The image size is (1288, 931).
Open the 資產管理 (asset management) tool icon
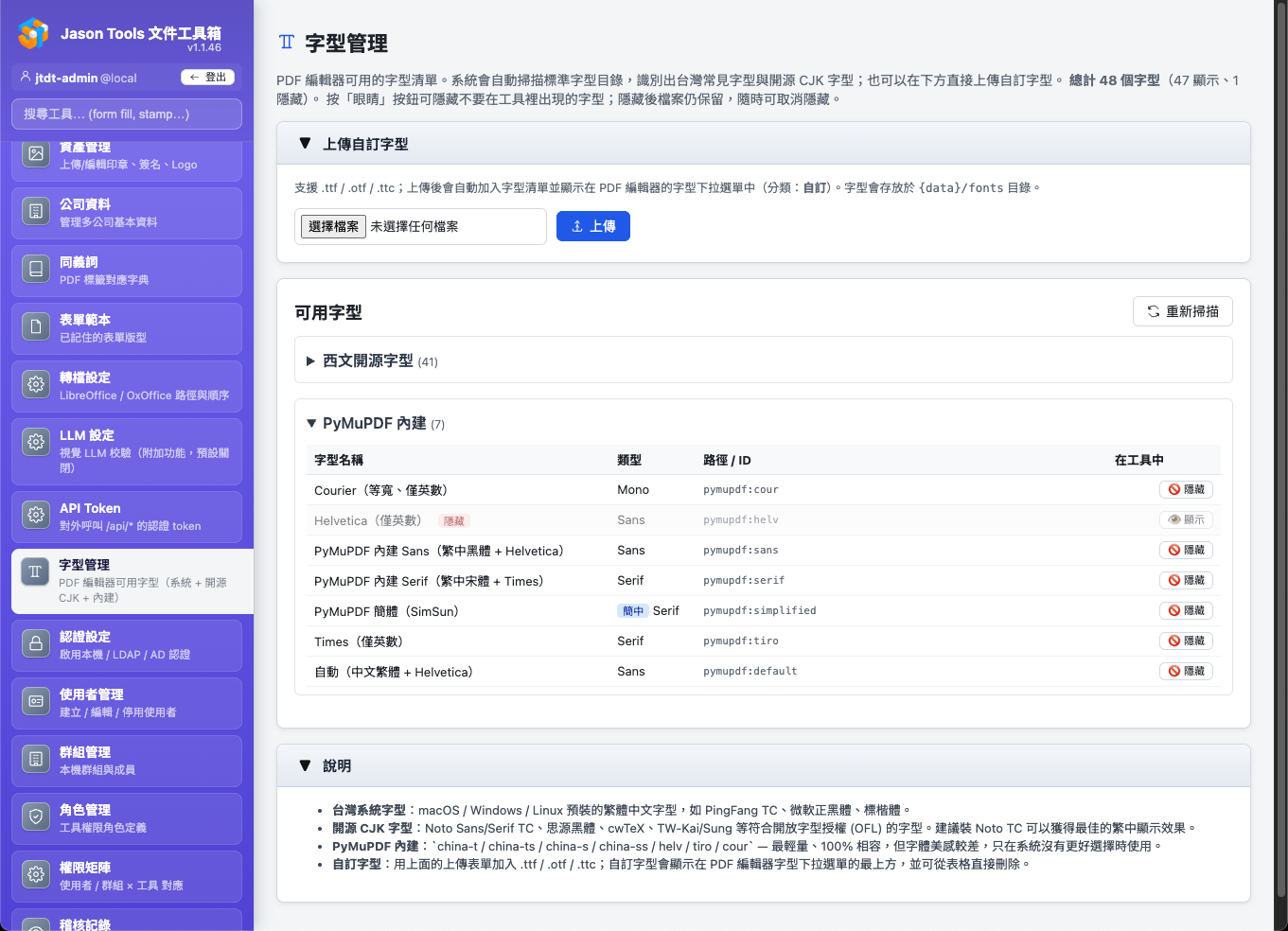click(35, 153)
